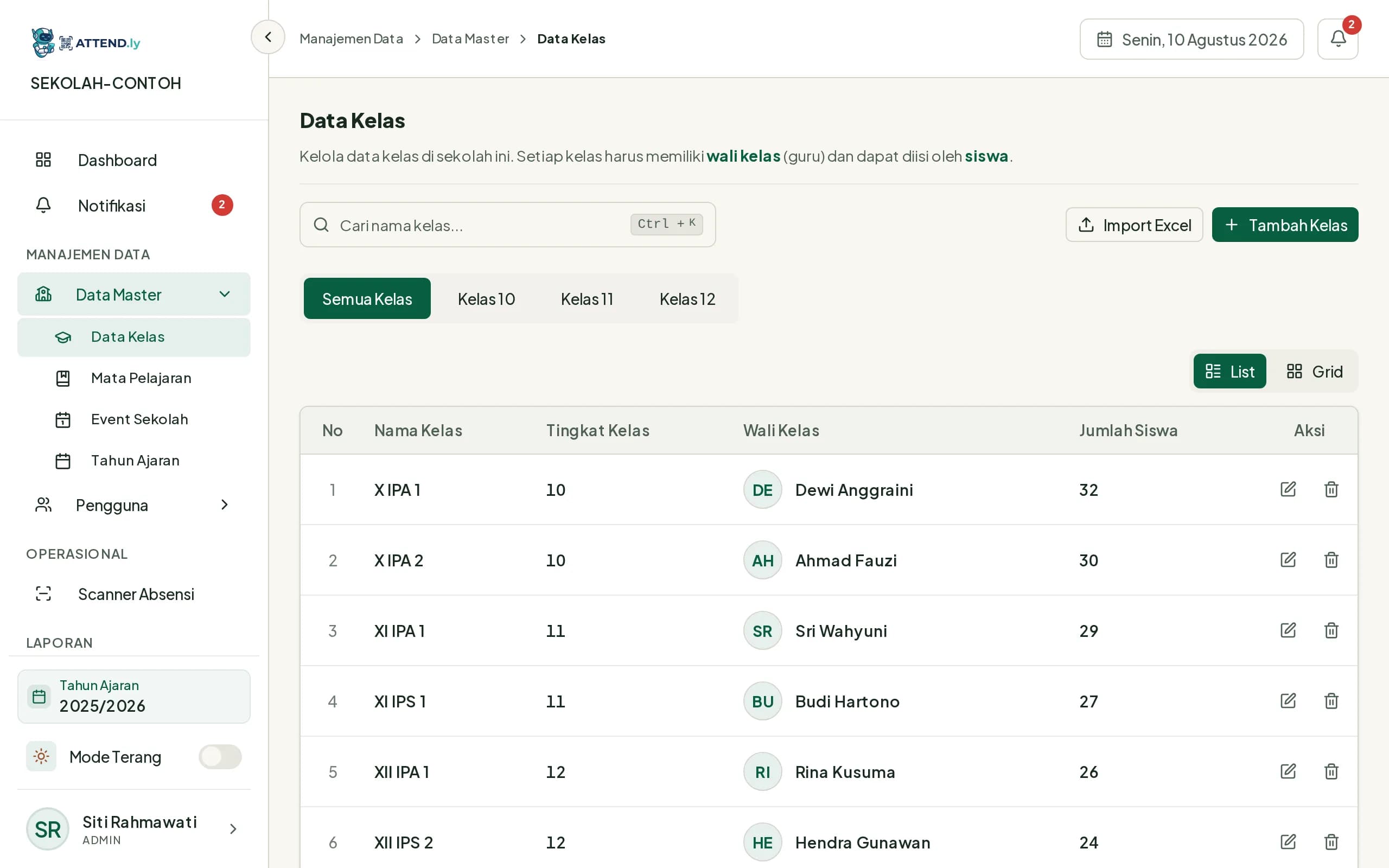Screen dimensions: 1389x868
Task: Click the ATTEND.ly logo
Action: tap(86, 42)
